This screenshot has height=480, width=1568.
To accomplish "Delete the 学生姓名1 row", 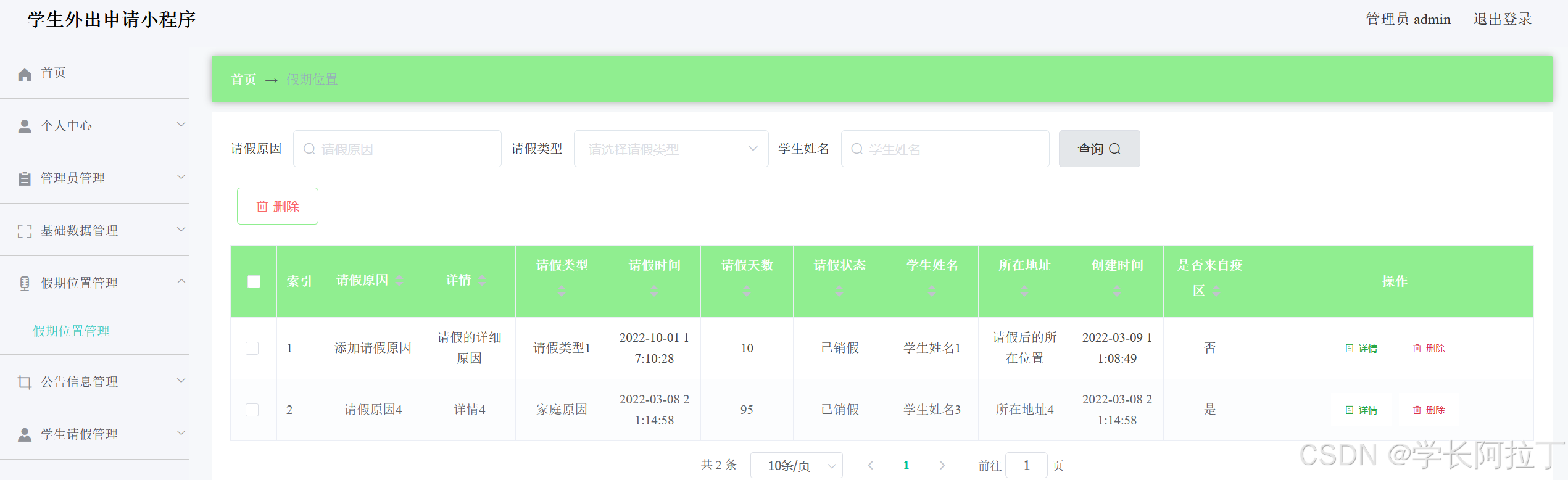I will click(x=1429, y=349).
